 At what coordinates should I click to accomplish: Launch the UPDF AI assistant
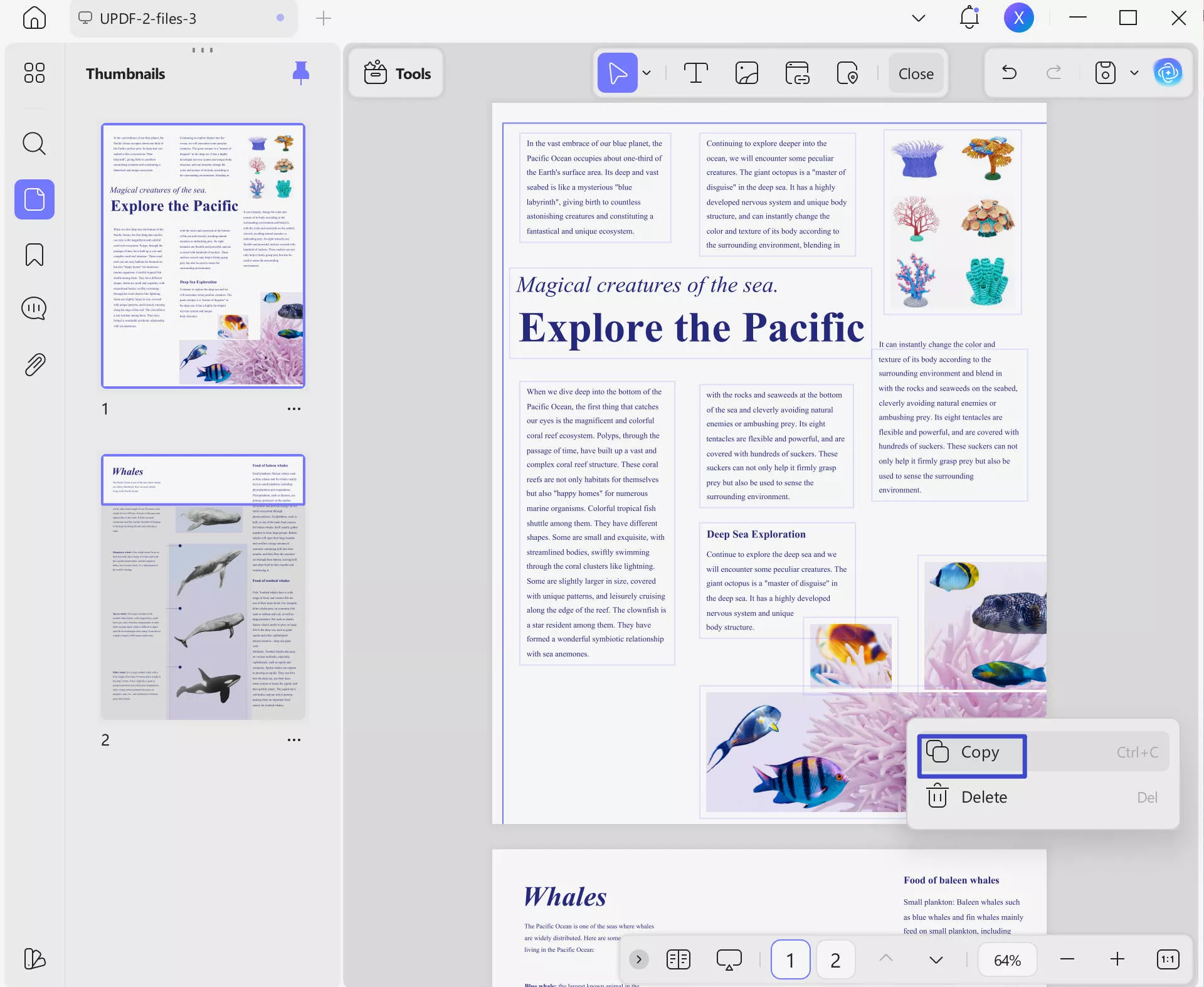[x=1168, y=72]
